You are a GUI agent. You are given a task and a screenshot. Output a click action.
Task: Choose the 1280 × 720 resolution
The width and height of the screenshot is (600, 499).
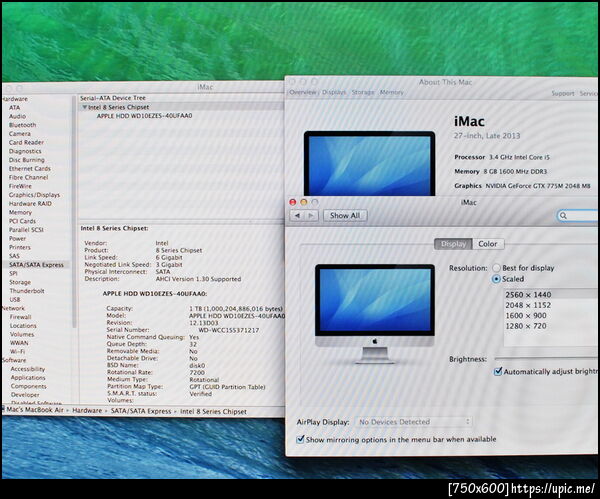(550, 326)
